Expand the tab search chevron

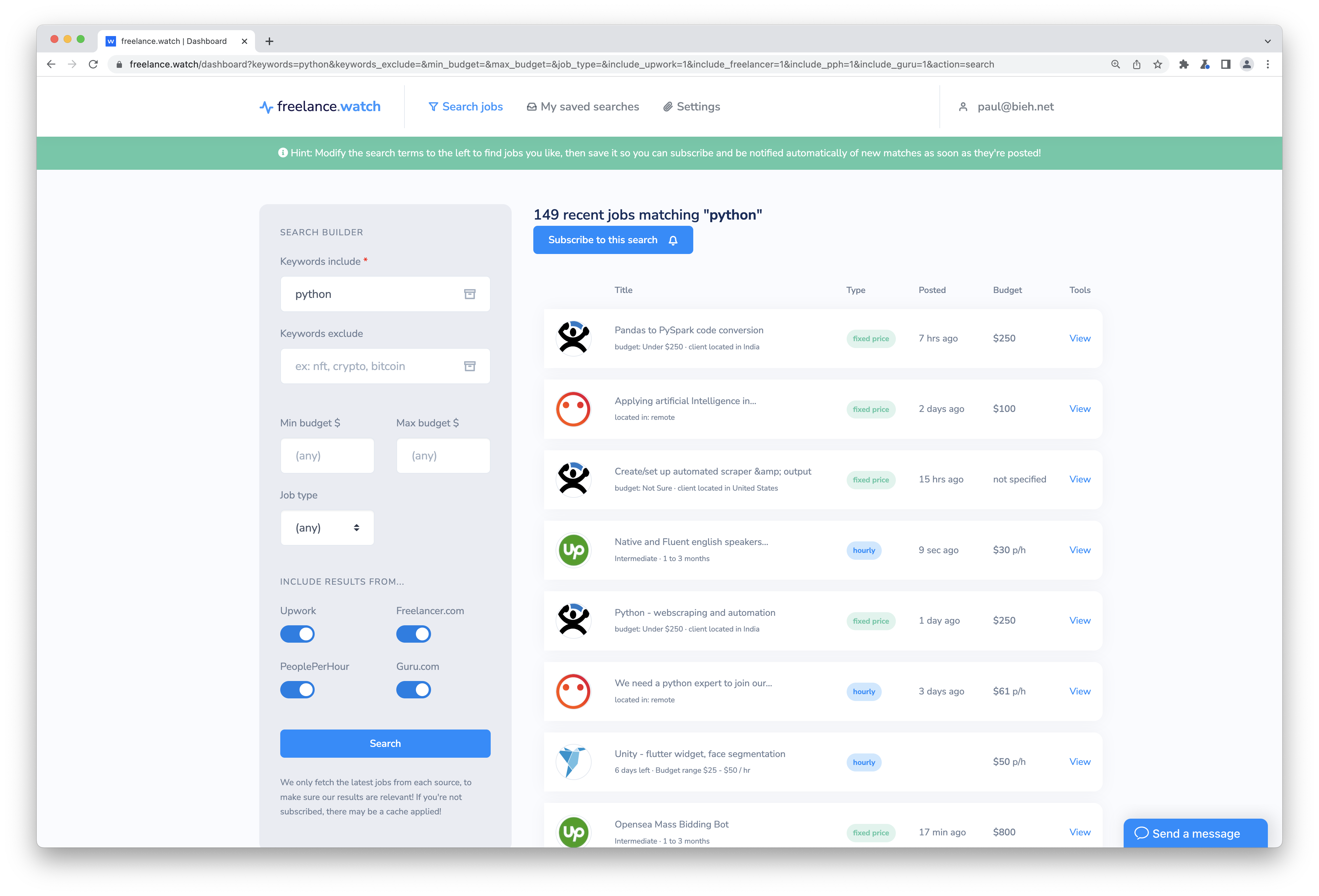[1267, 41]
